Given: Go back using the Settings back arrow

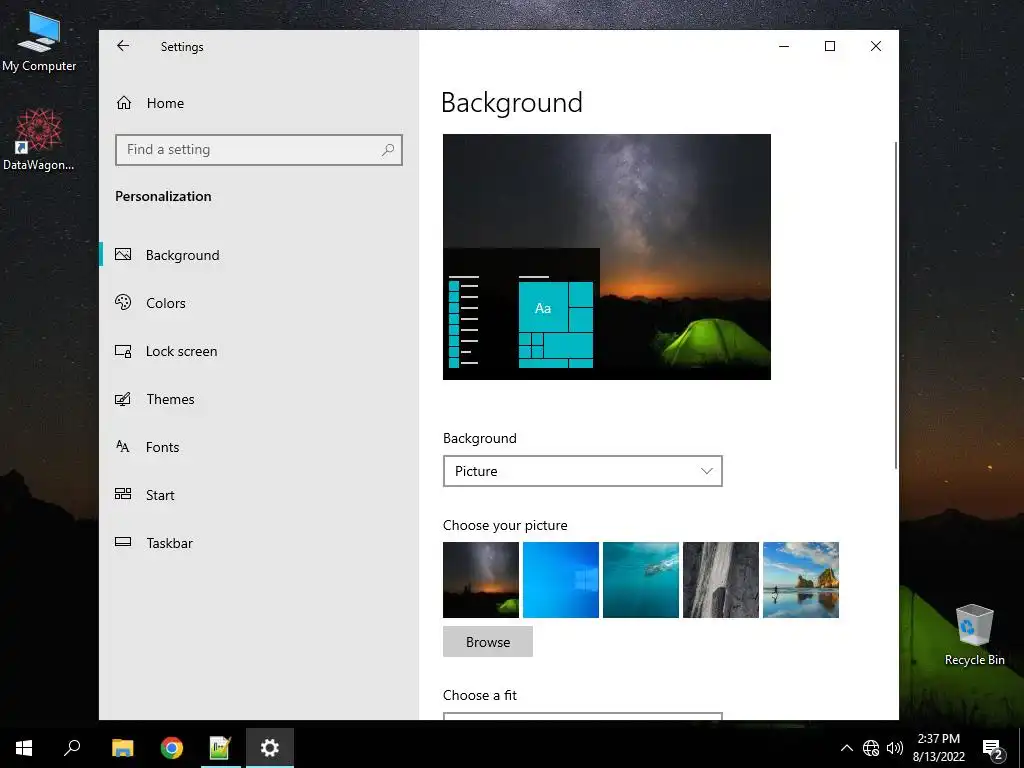Looking at the screenshot, I should click(123, 46).
